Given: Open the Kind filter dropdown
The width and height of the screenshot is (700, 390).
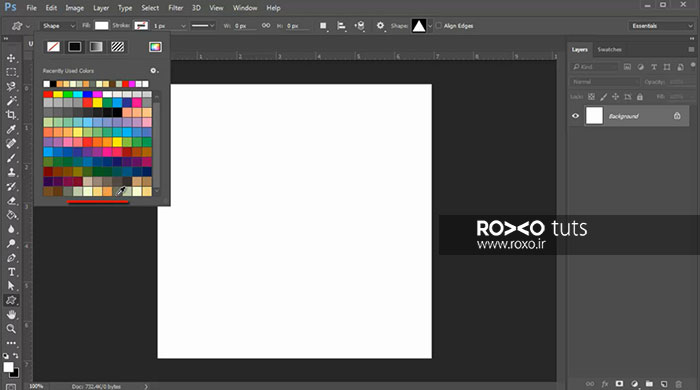Looking at the screenshot, I should 595,67.
